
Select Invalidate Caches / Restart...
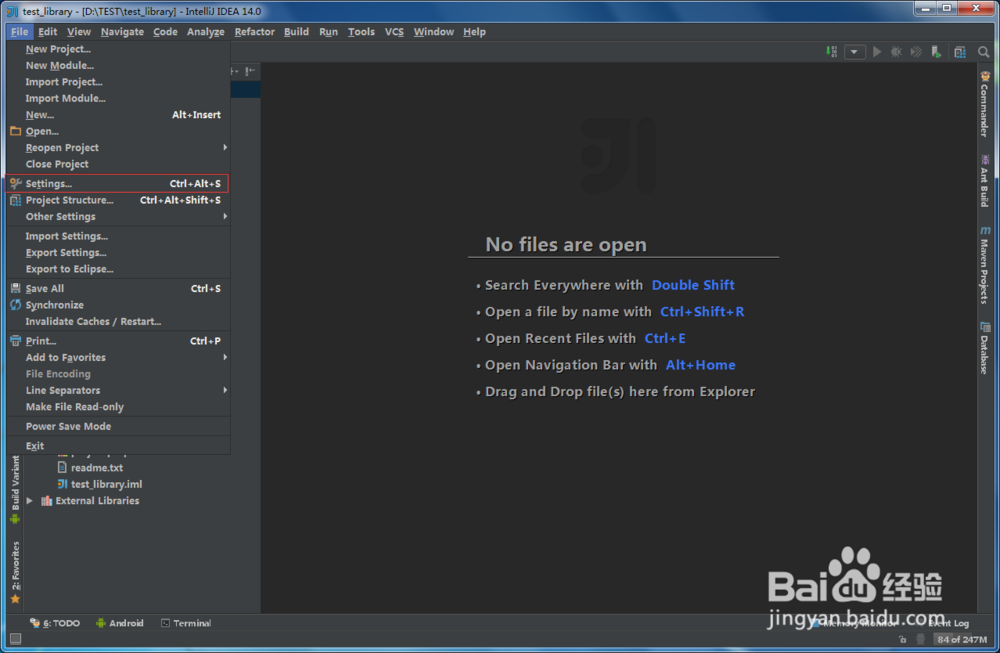pyautogui.click(x=118, y=322)
